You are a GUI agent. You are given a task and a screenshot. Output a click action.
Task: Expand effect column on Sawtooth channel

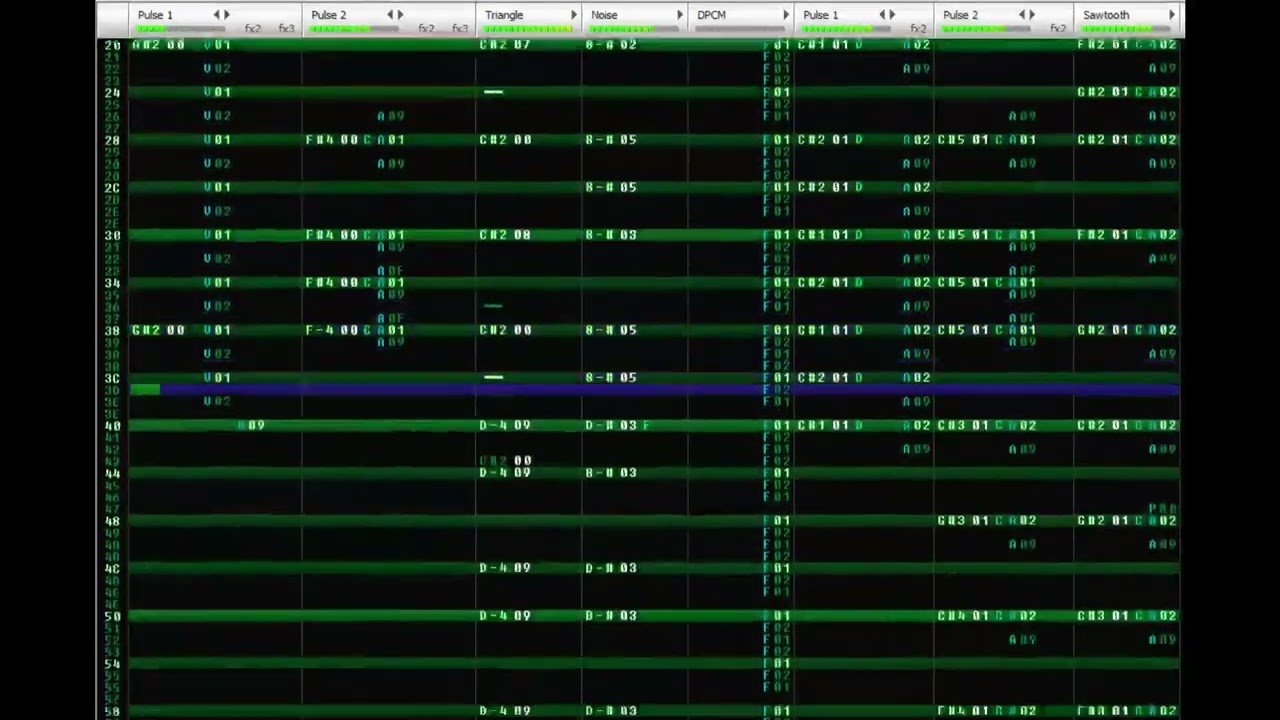(x=1172, y=15)
